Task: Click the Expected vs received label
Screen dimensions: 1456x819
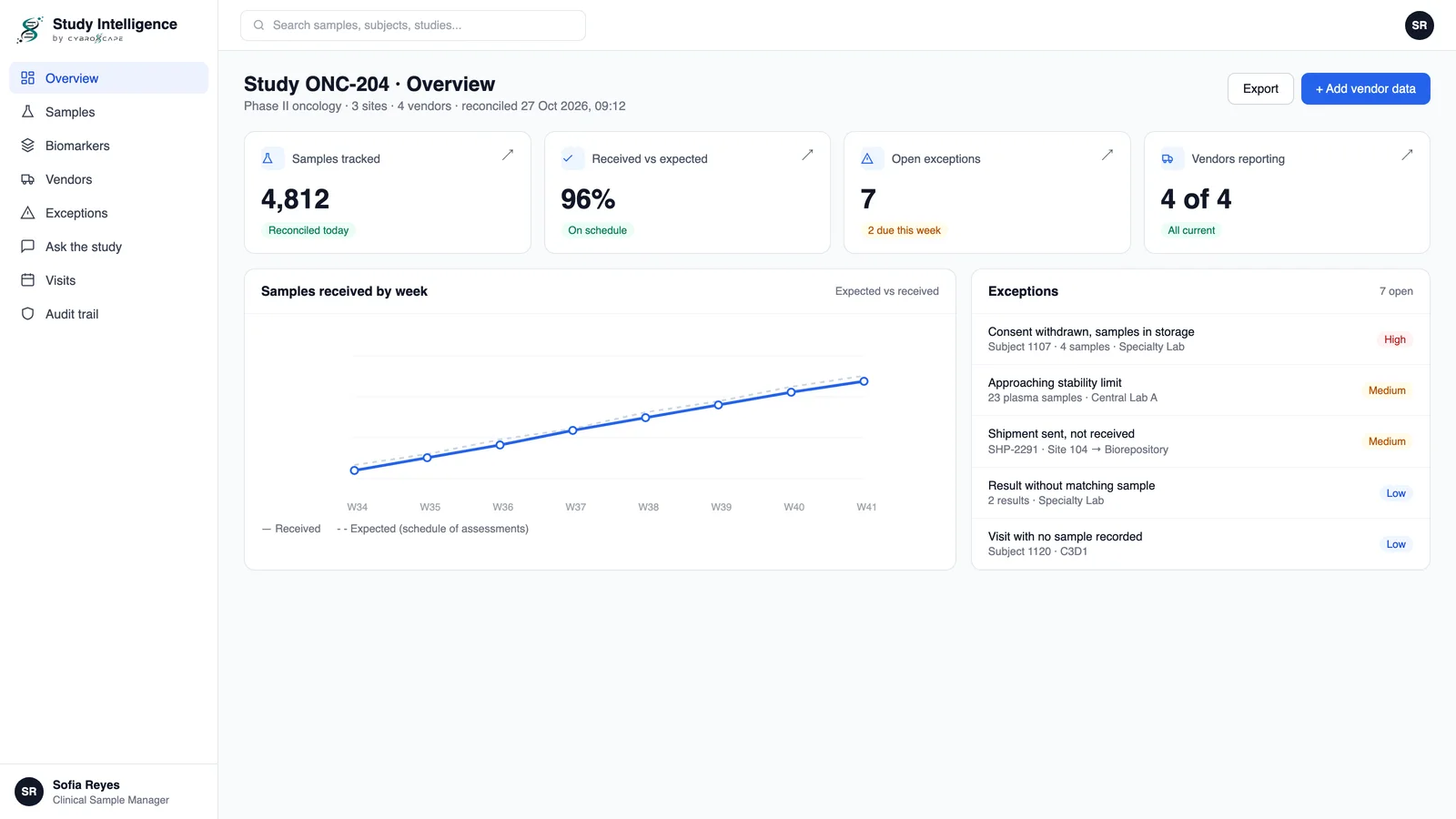Action: 887,291
